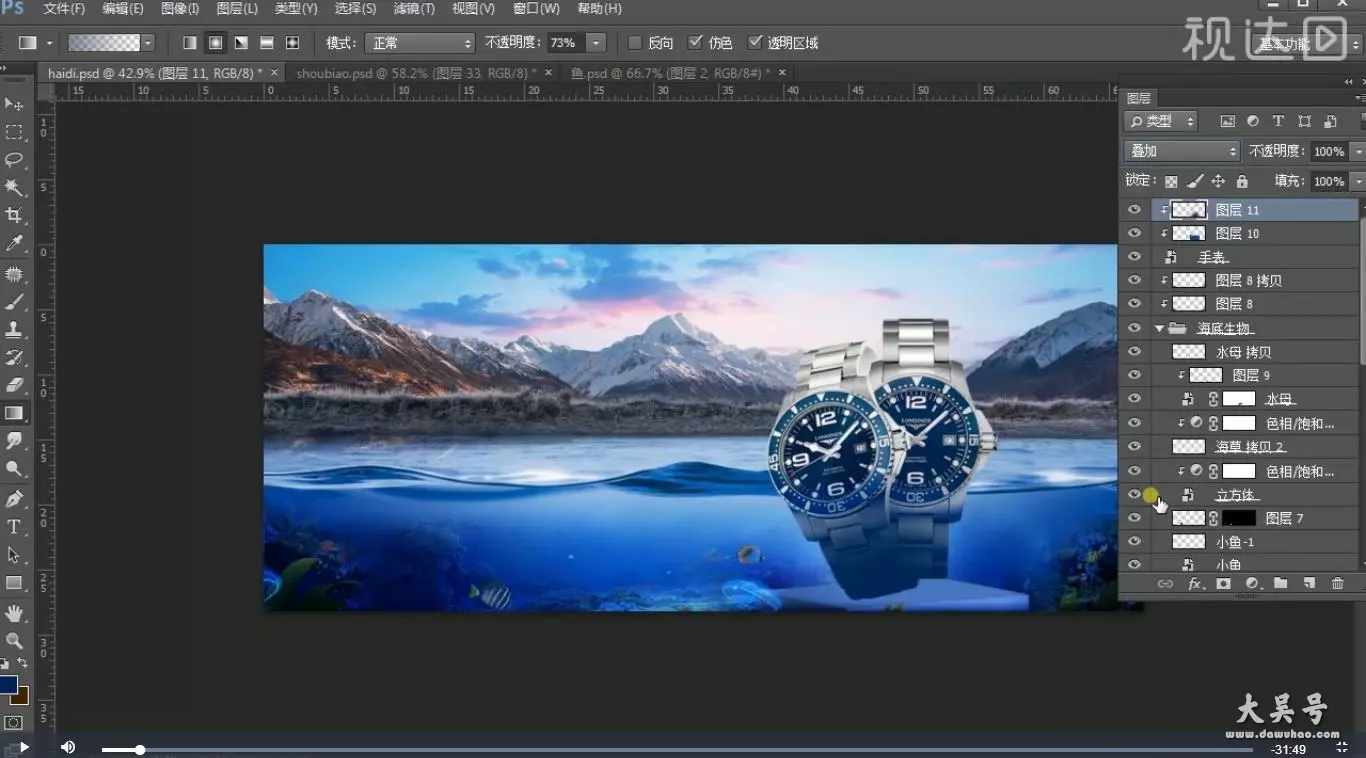Create new fill or adjustment layer
The width and height of the screenshot is (1366, 758).
[x=1252, y=584]
